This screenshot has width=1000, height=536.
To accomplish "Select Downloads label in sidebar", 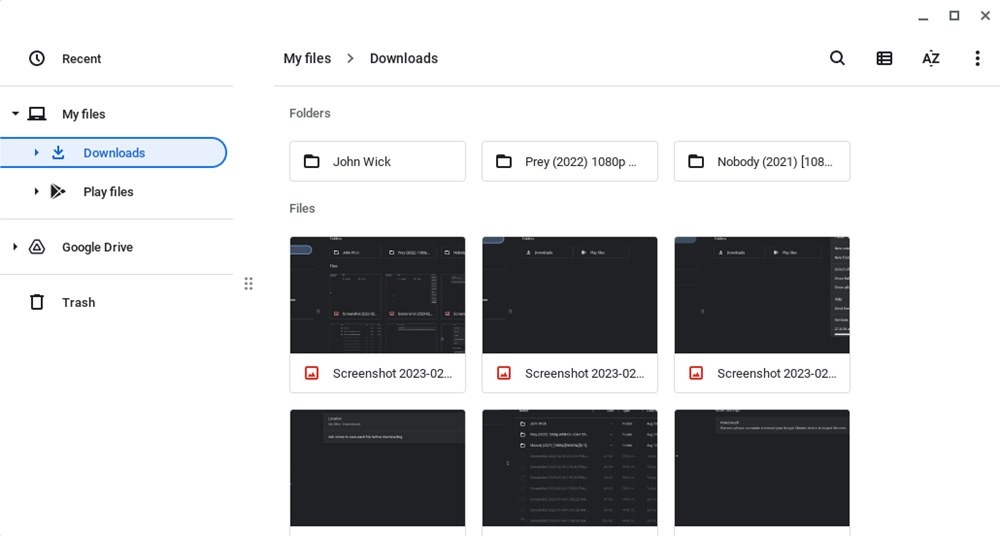I will (x=114, y=153).
